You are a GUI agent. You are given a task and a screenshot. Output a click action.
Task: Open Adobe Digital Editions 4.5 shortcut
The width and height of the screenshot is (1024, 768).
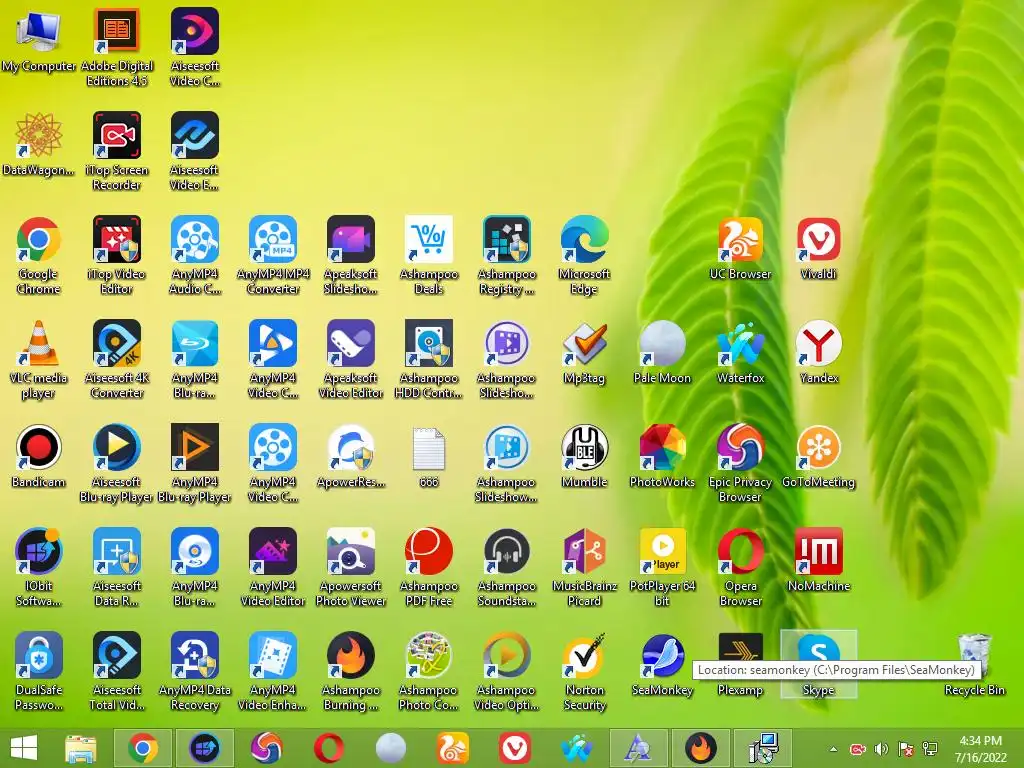pos(117,47)
